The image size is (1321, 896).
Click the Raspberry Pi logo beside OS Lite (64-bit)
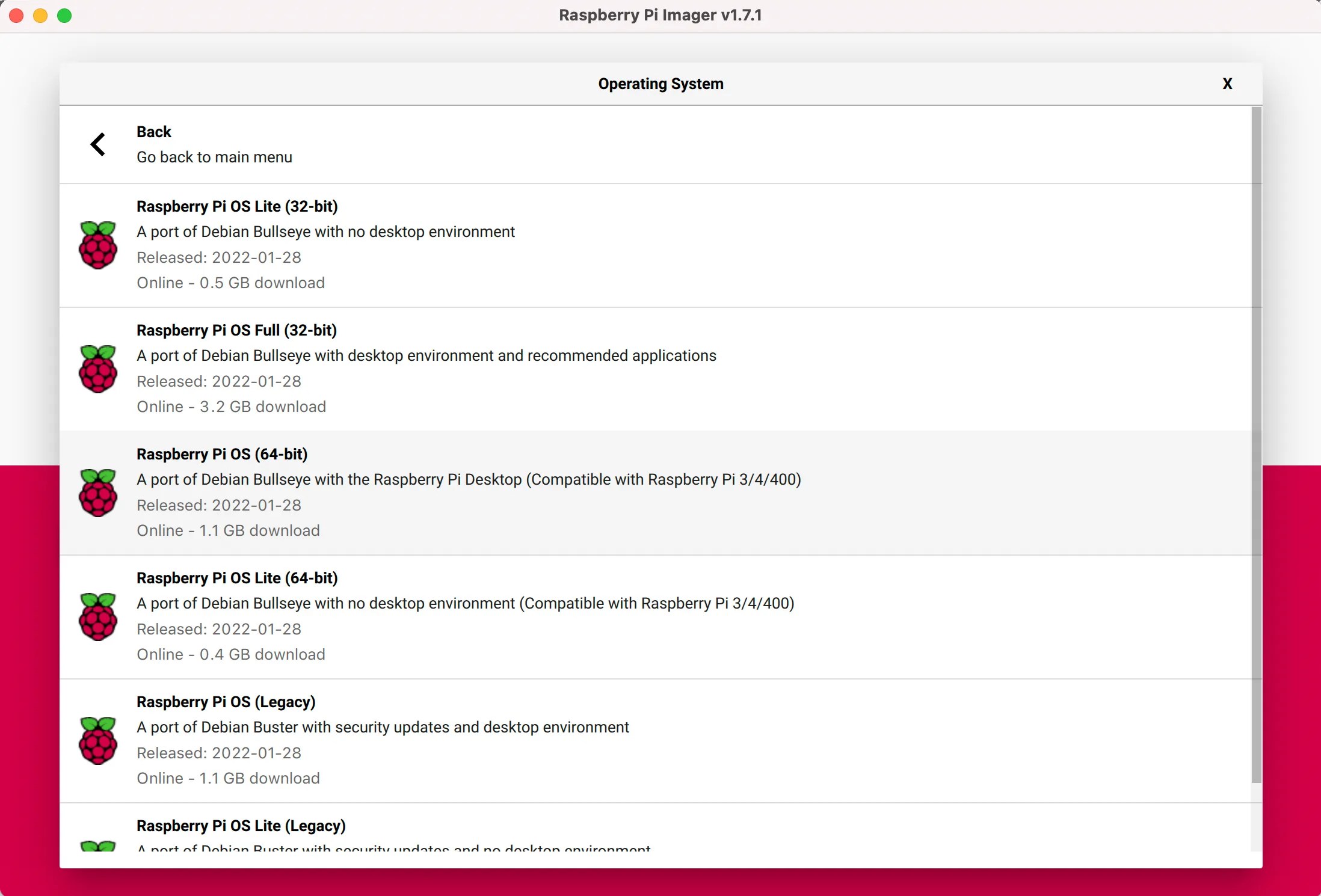click(98, 617)
